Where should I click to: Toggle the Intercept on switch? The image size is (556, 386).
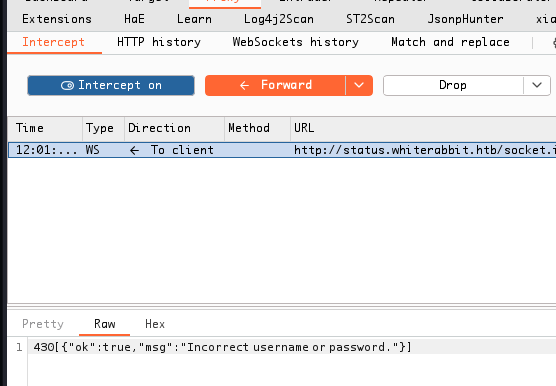111,85
